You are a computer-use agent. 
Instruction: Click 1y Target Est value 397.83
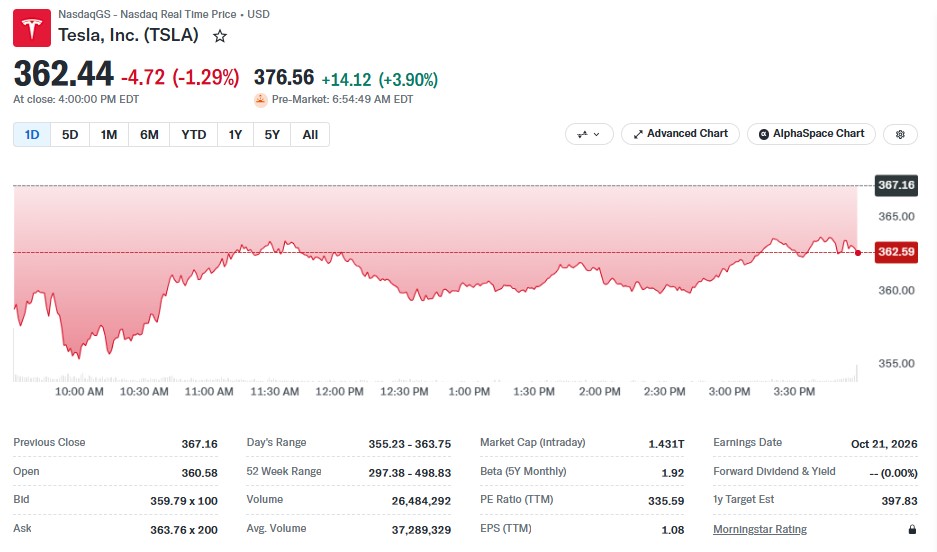[x=899, y=501]
